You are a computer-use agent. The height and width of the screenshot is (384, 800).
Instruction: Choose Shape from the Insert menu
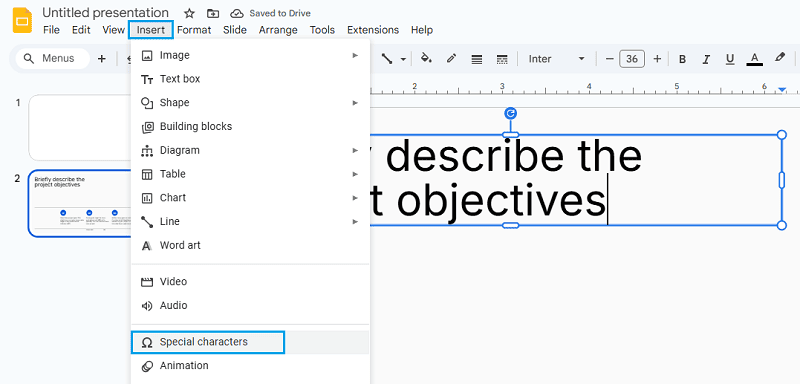pos(250,103)
